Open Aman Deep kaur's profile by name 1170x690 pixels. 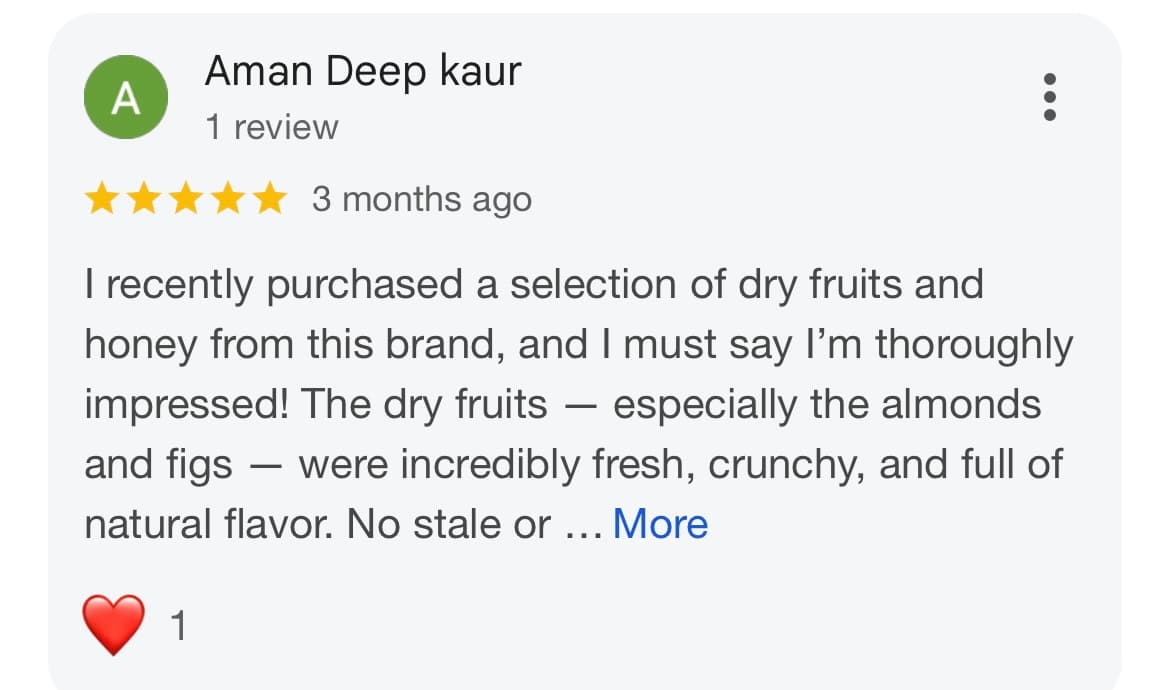pos(363,70)
